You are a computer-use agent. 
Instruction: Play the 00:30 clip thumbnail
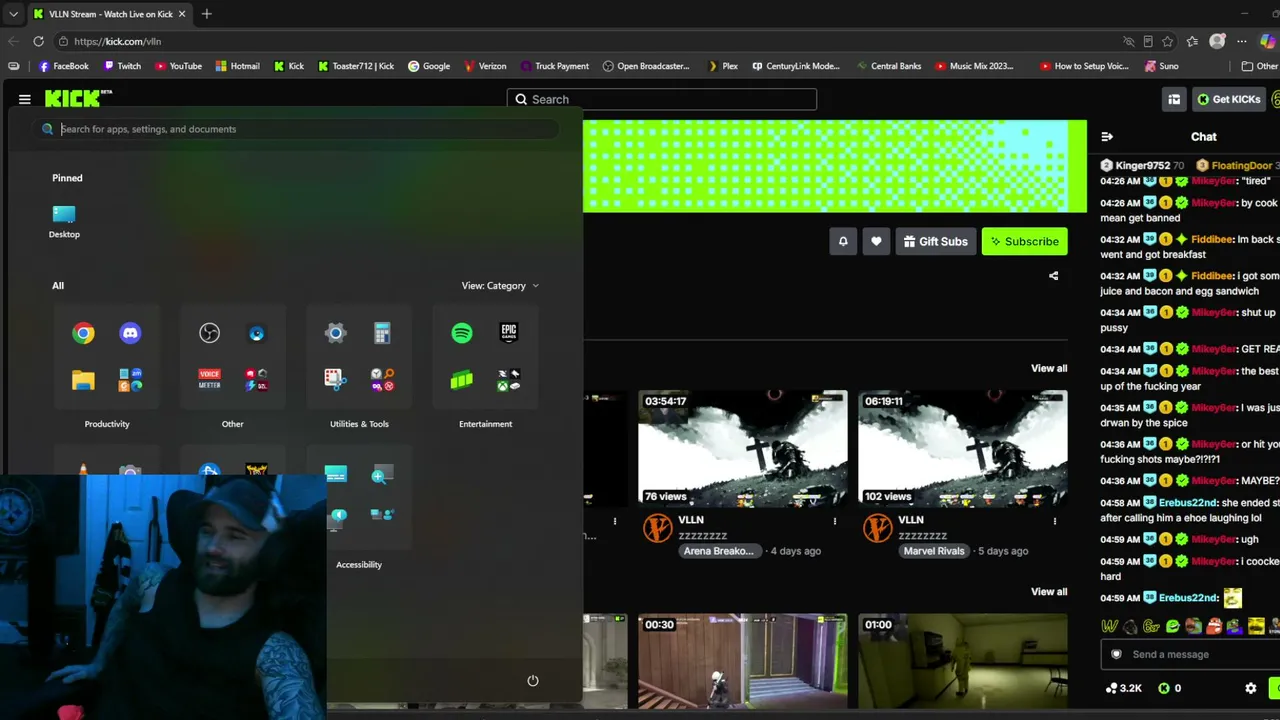click(x=743, y=661)
